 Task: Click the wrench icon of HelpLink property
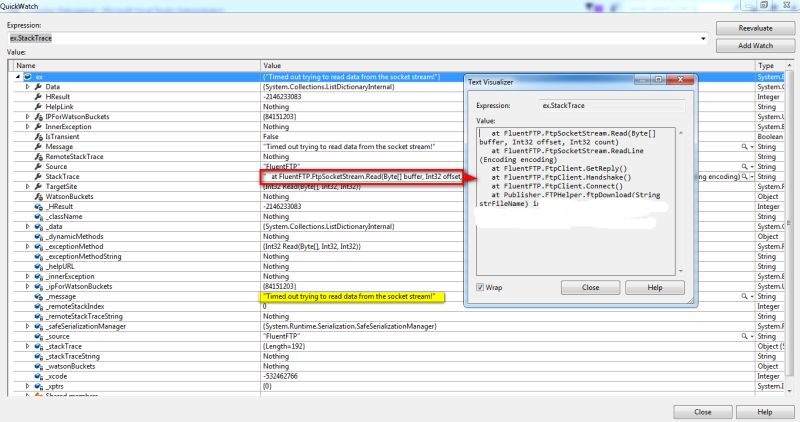[38, 107]
